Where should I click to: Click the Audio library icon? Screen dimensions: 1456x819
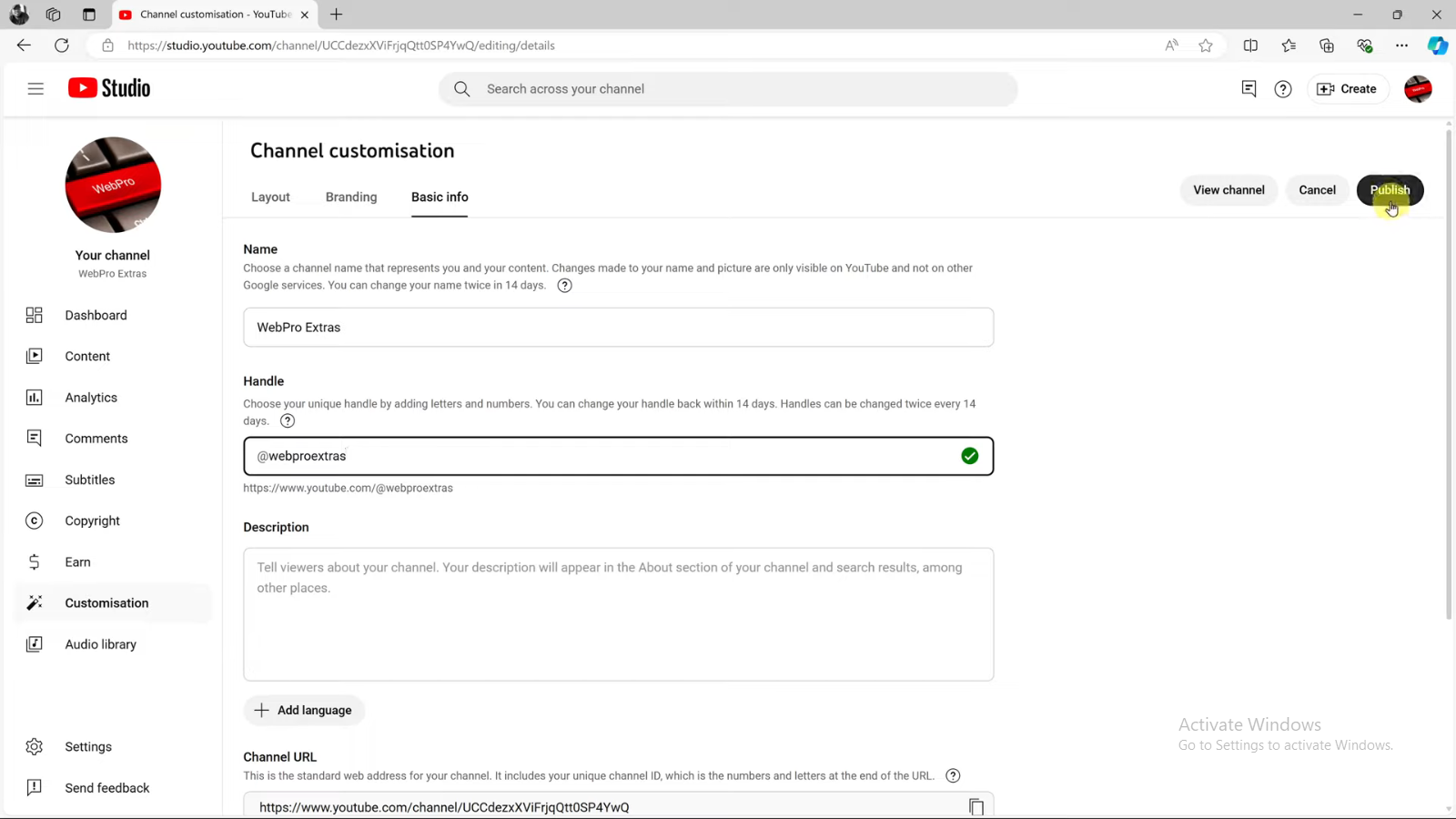coord(35,644)
